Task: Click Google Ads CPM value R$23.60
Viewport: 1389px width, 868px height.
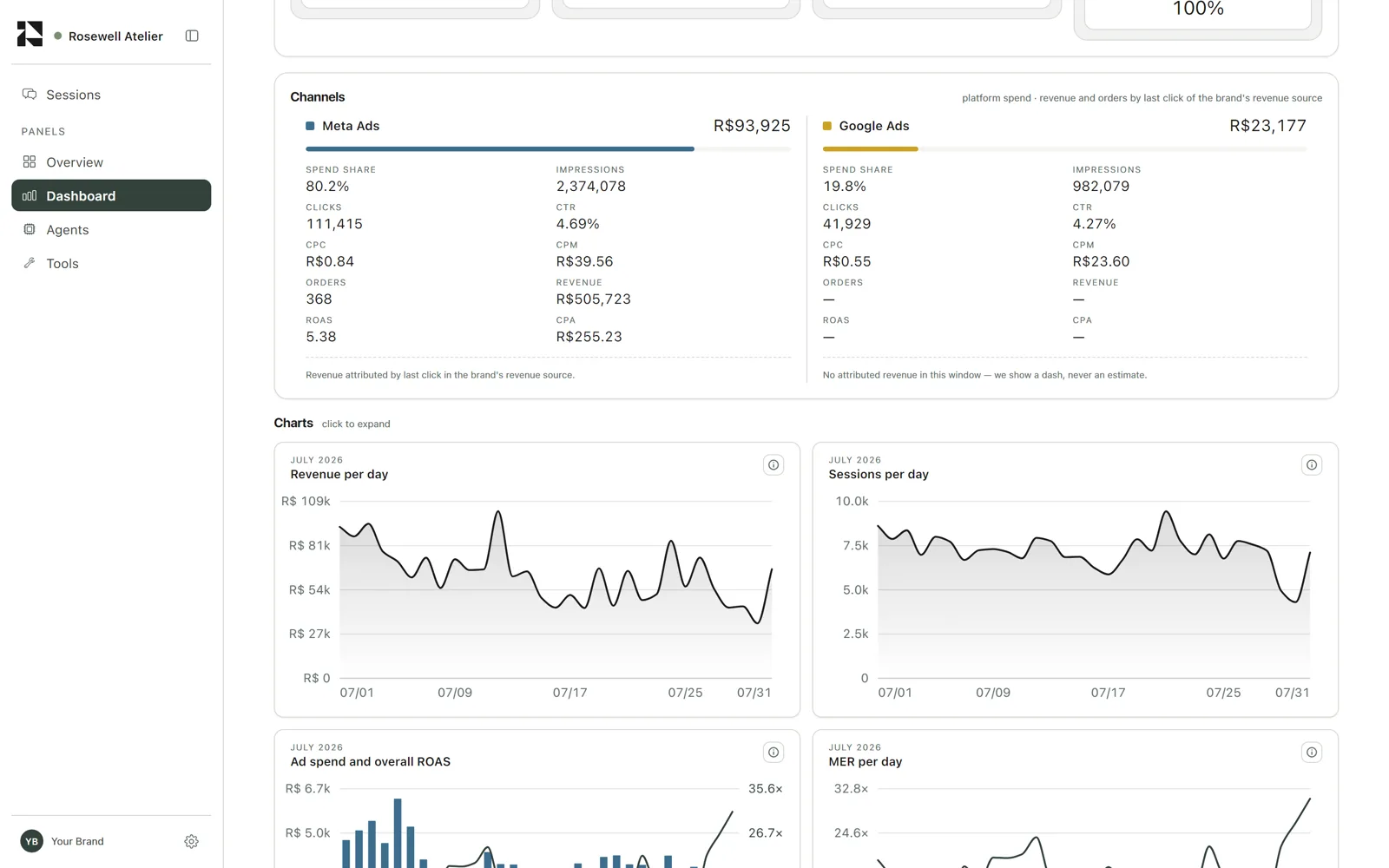Action: [1101, 261]
